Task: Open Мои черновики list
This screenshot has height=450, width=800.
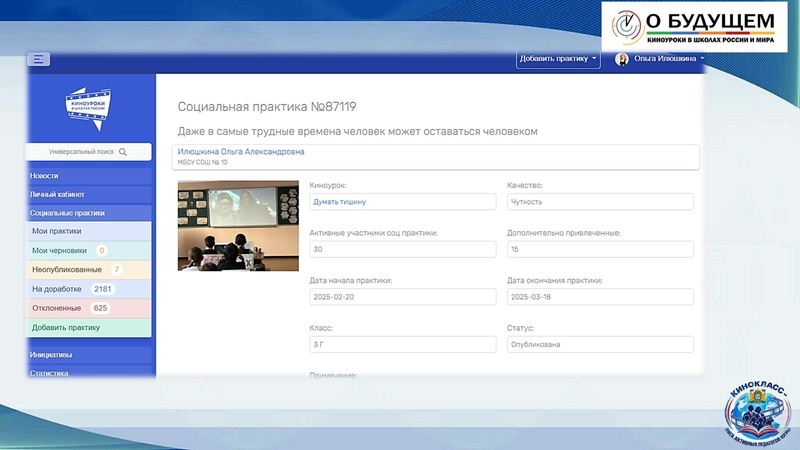Action: tap(89, 251)
